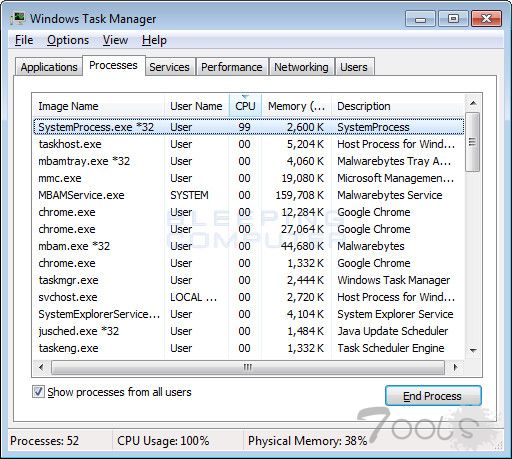Click the horizontal scrollbar right arrow

pos(455,367)
